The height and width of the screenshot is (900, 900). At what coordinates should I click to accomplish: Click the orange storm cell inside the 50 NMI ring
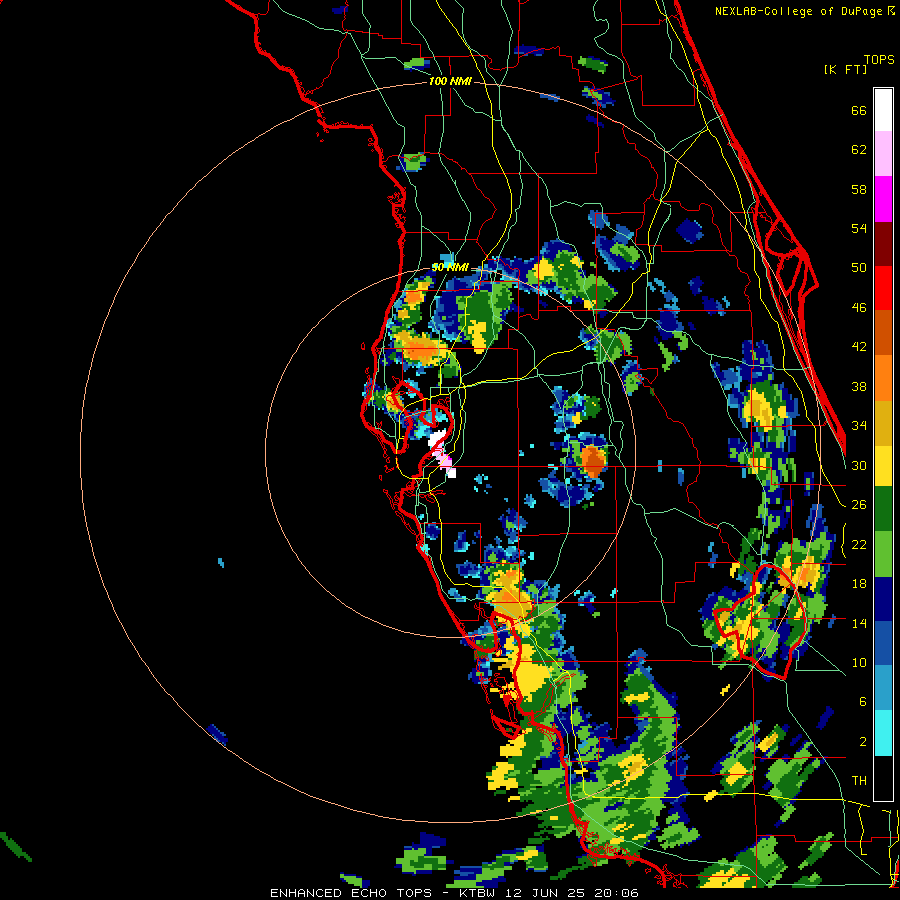(x=593, y=461)
